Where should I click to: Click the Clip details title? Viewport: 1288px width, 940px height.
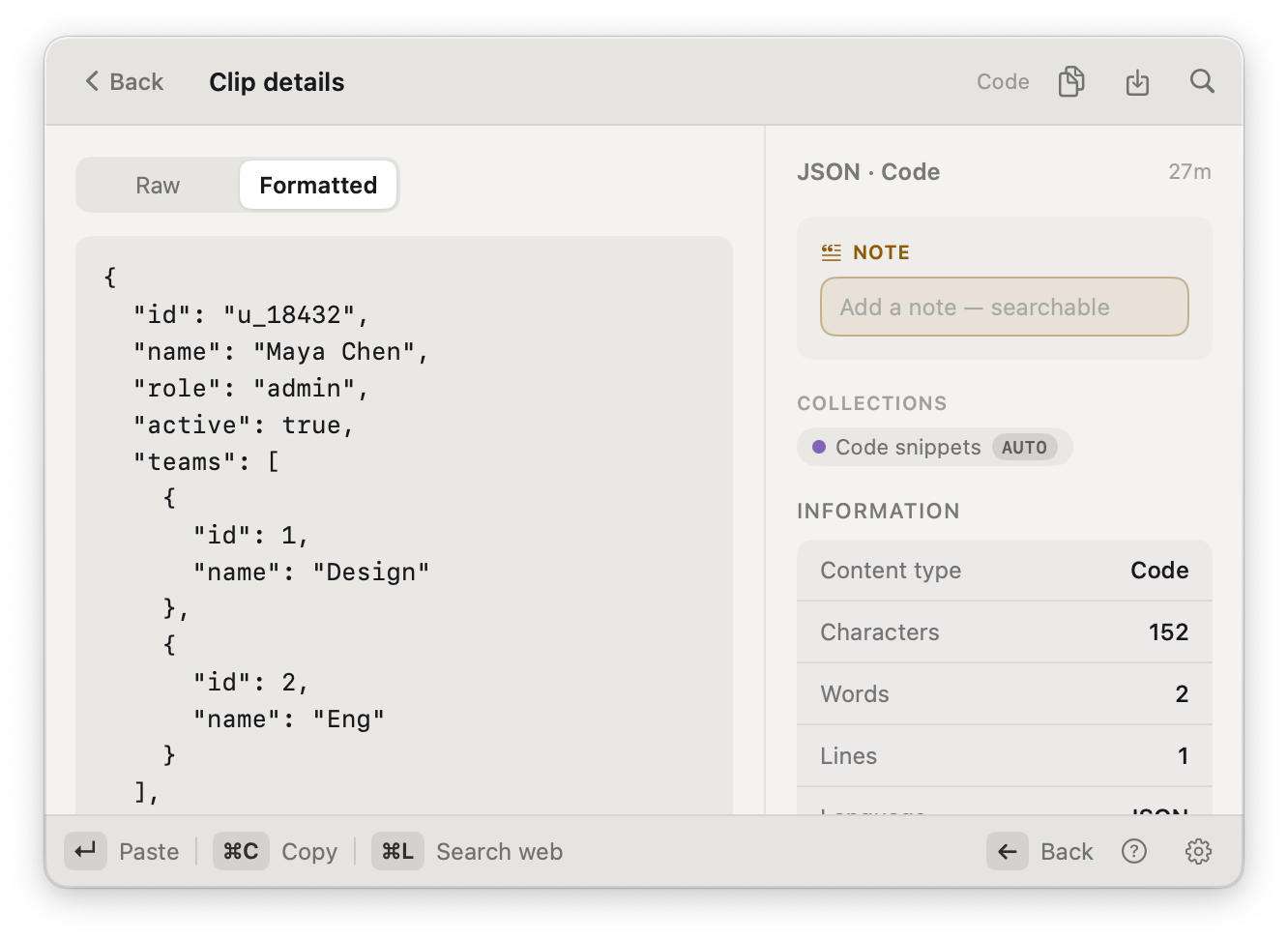pos(277,82)
